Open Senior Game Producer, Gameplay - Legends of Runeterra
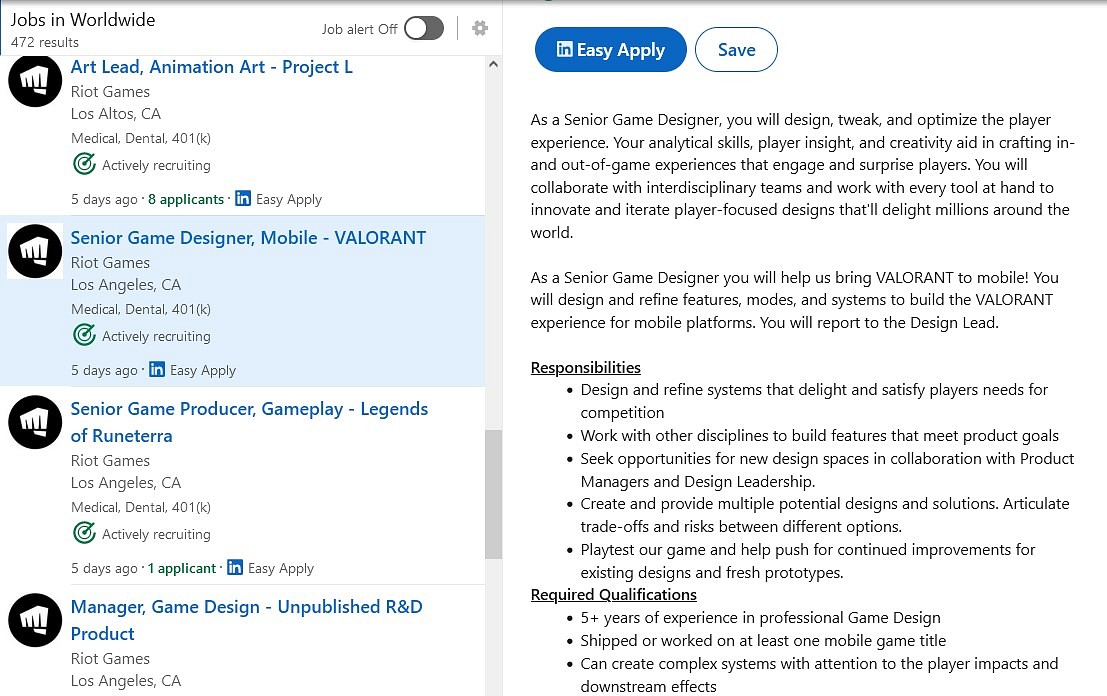Screen dimensions: 1107x696 [x=249, y=422]
